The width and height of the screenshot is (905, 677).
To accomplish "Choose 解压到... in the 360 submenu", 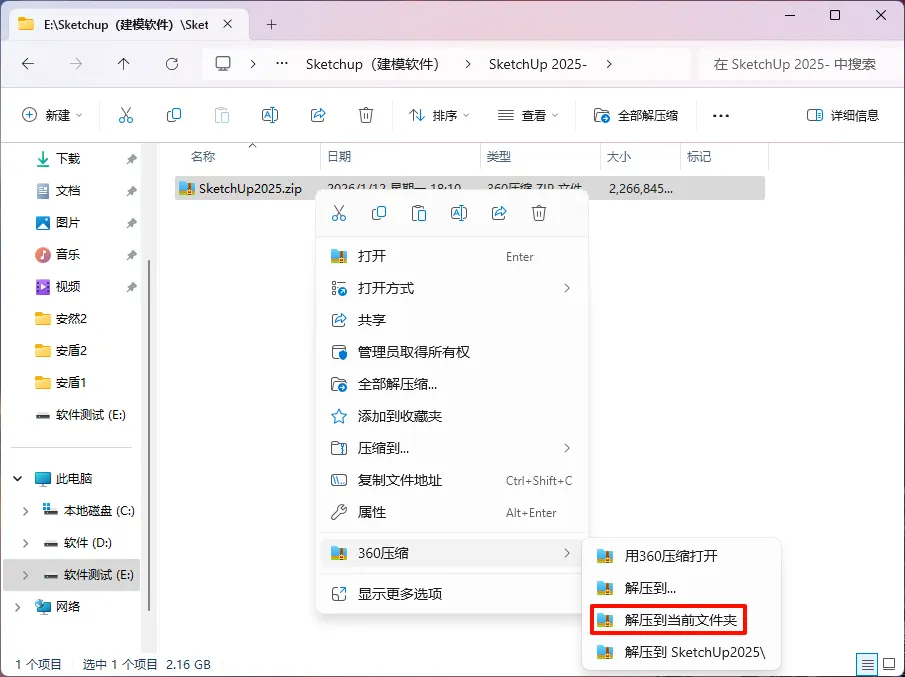I will pos(682,588).
